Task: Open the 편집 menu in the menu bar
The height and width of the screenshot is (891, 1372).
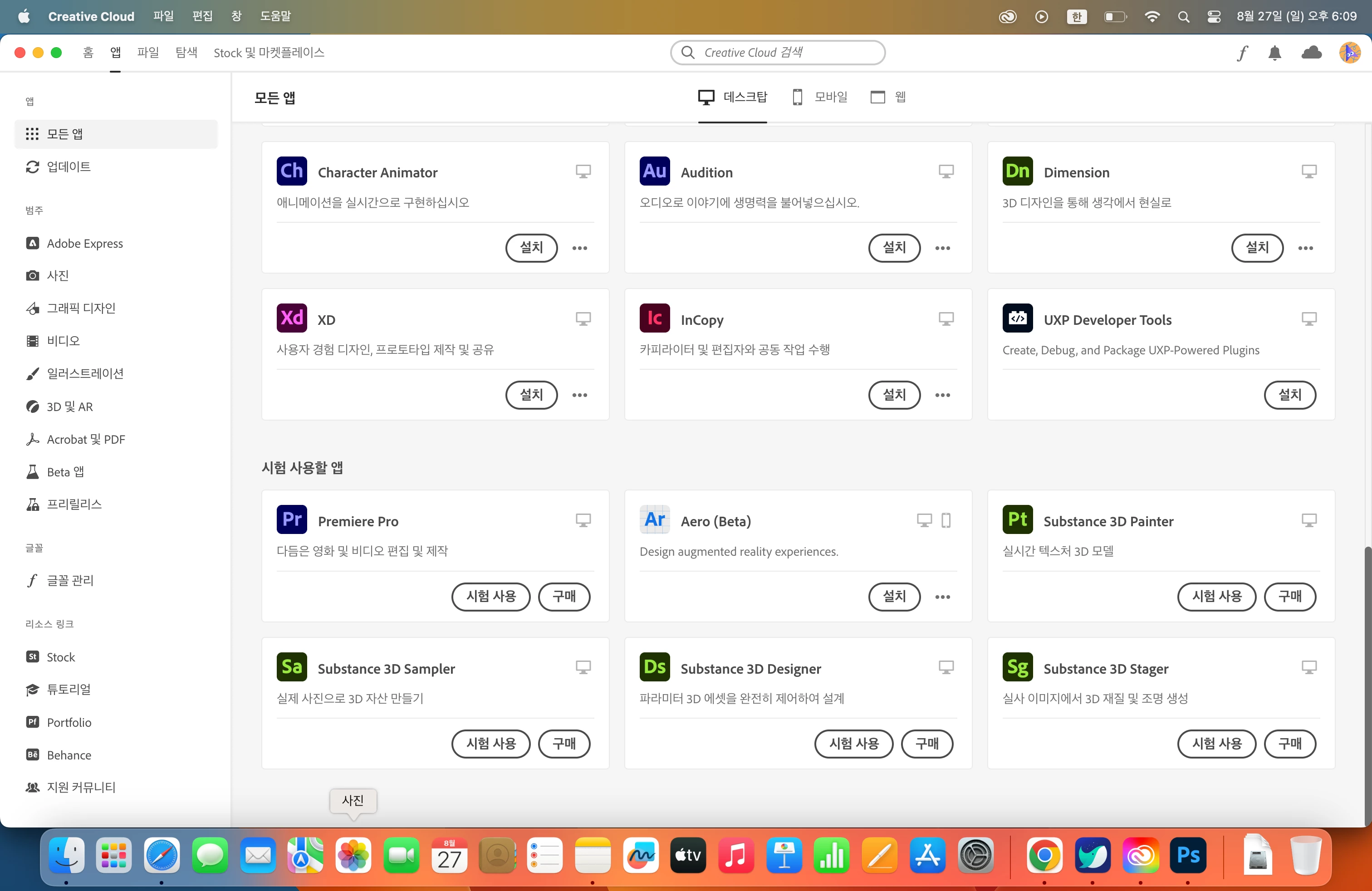Action: coord(202,16)
